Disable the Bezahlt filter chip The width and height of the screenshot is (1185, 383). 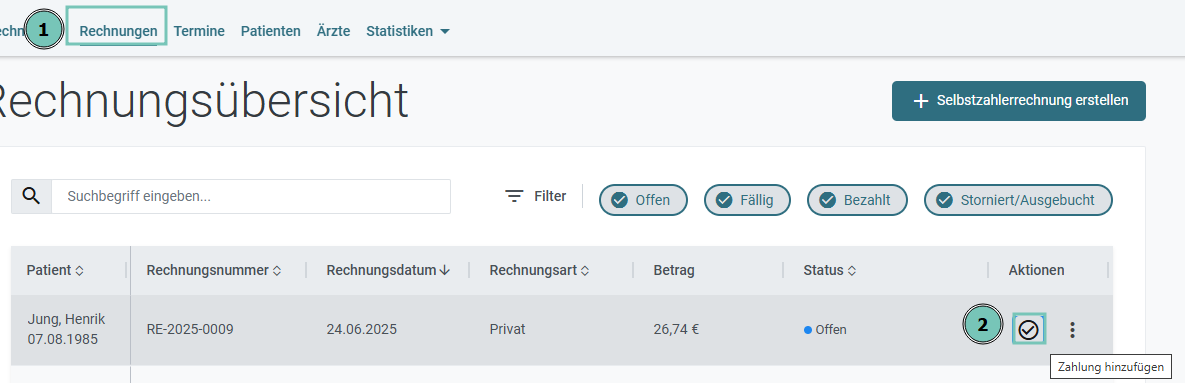[856, 200]
